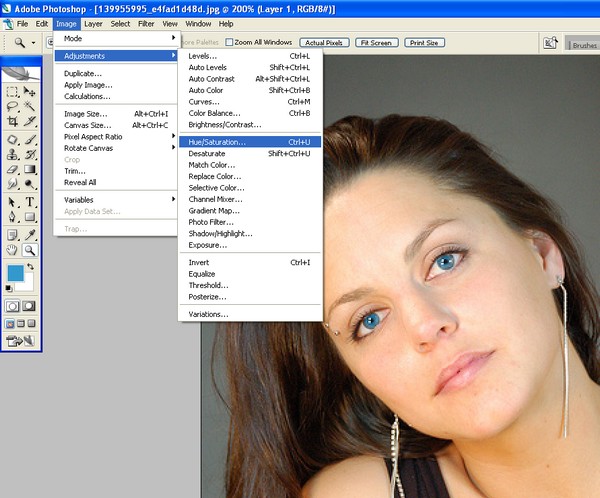Select the Eyedropper tool

click(30, 234)
